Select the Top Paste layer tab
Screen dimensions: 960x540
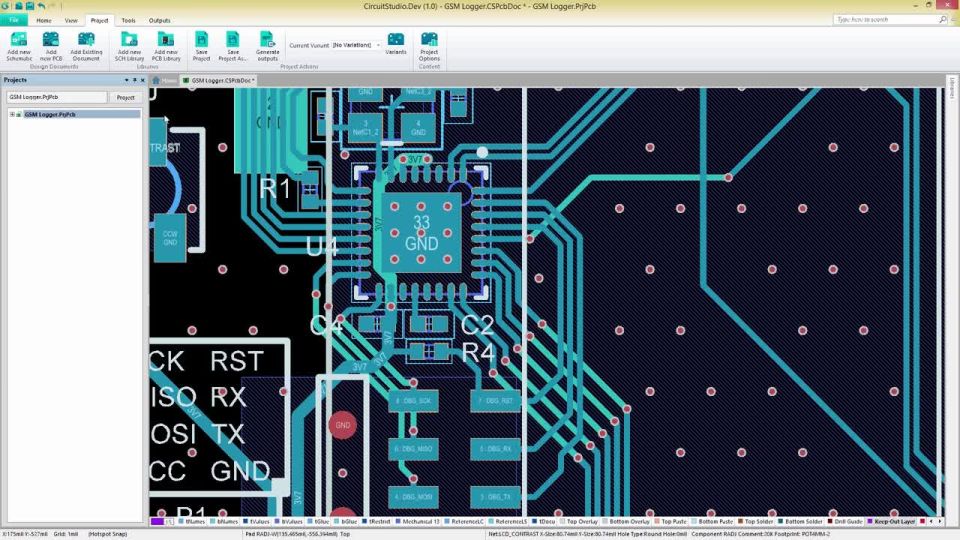pos(670,522)
